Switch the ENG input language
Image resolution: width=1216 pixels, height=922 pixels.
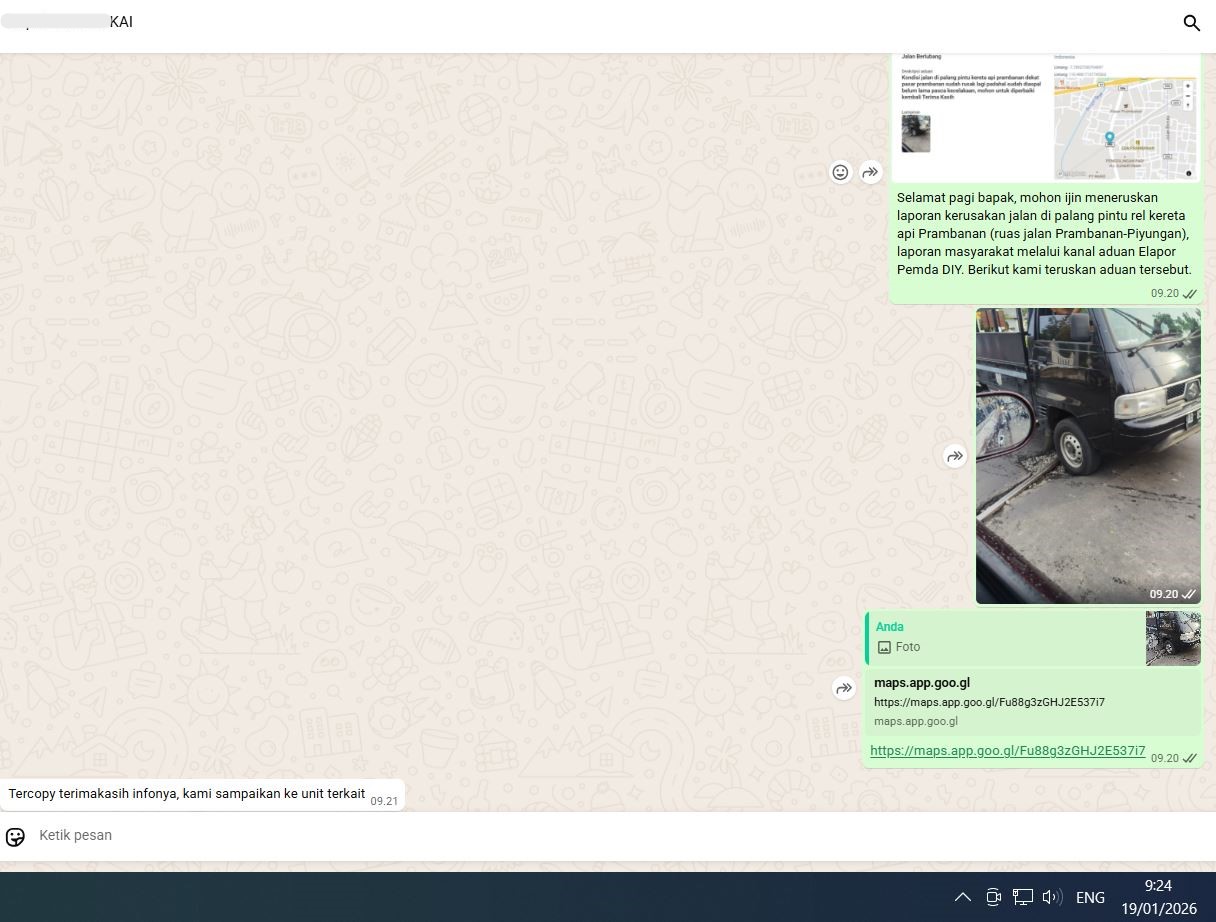tap(1090, 897)
